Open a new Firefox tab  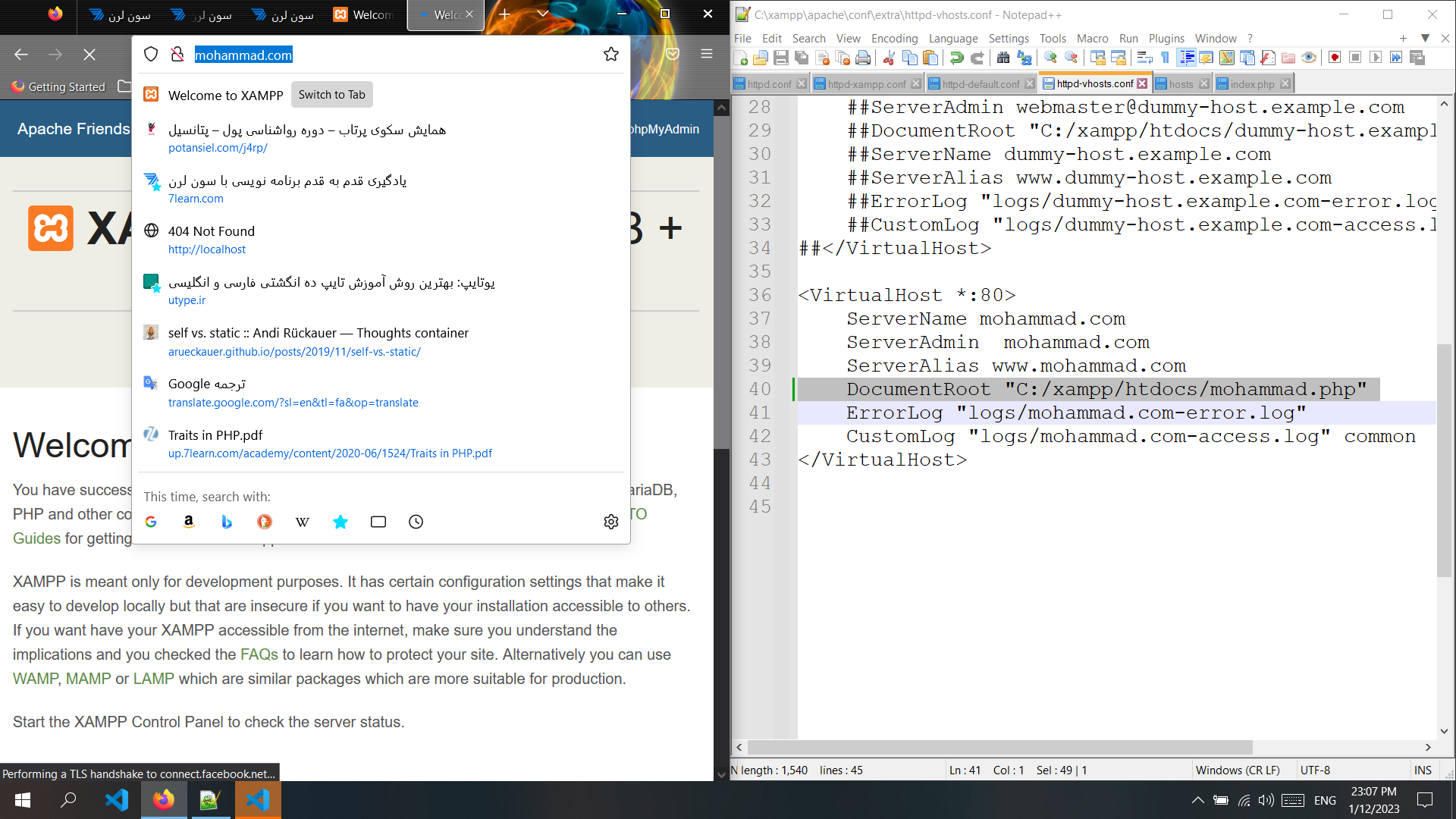[504, 14]
